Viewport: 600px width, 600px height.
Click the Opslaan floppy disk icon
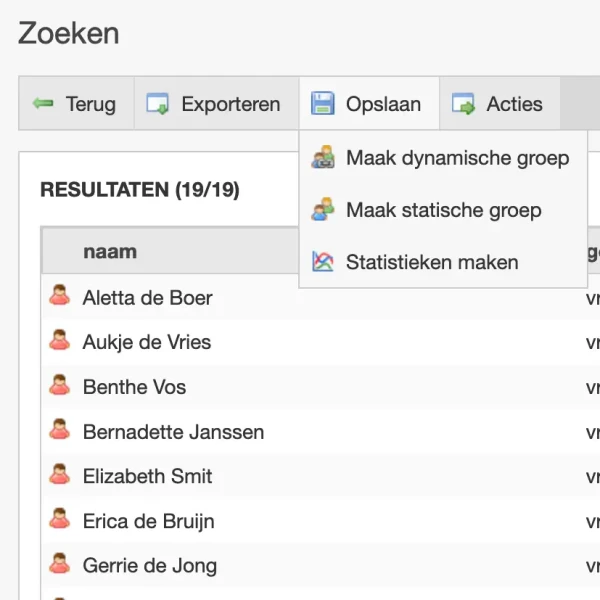[322, 104]
